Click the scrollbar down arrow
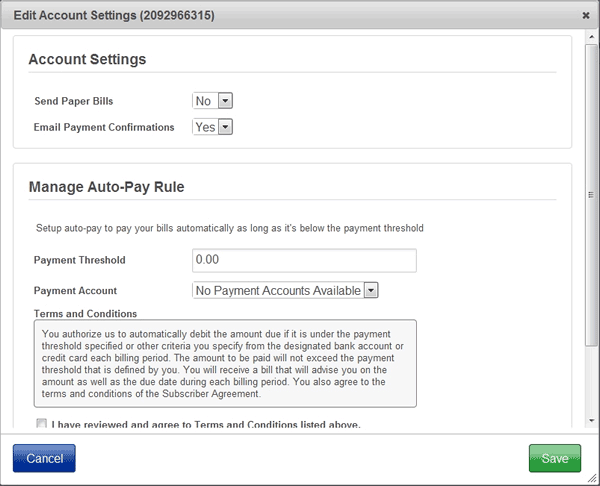Image resolution: width=600 pixels, height=486 pixels. (x=592, y=421)
